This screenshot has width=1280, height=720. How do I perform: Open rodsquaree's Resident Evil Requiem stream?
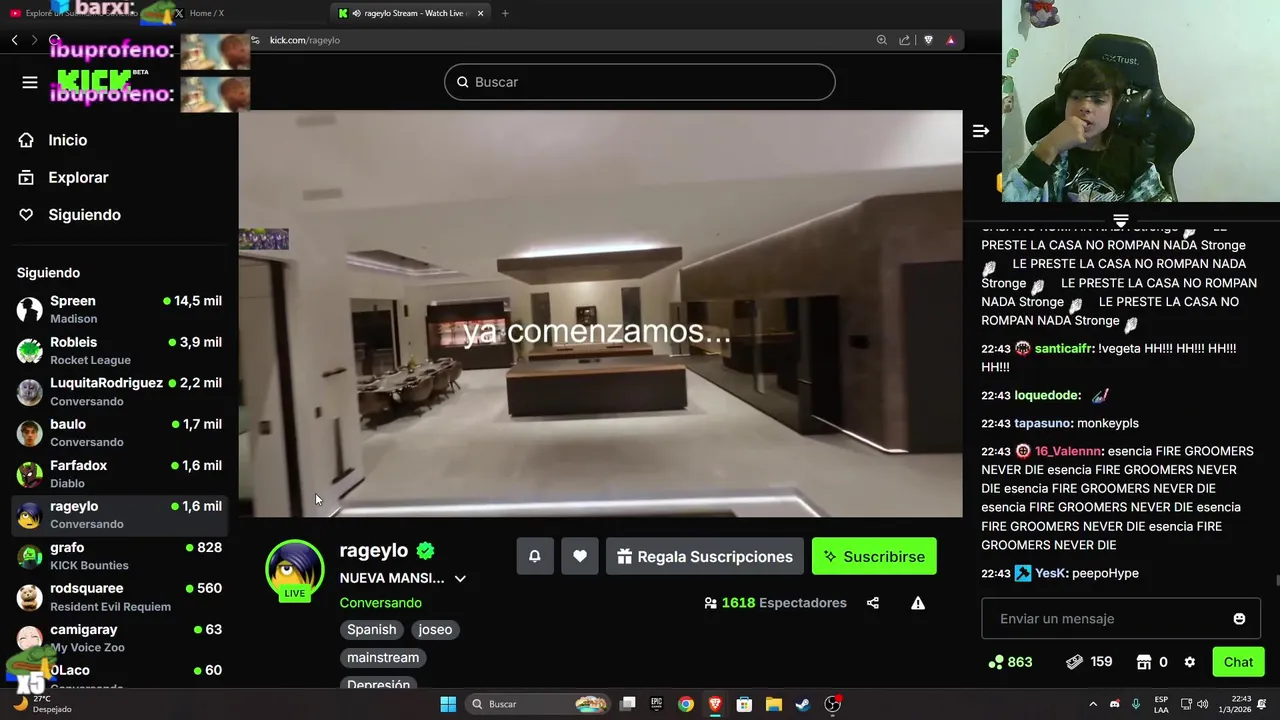pyautogui.click(x=119, y=596)
